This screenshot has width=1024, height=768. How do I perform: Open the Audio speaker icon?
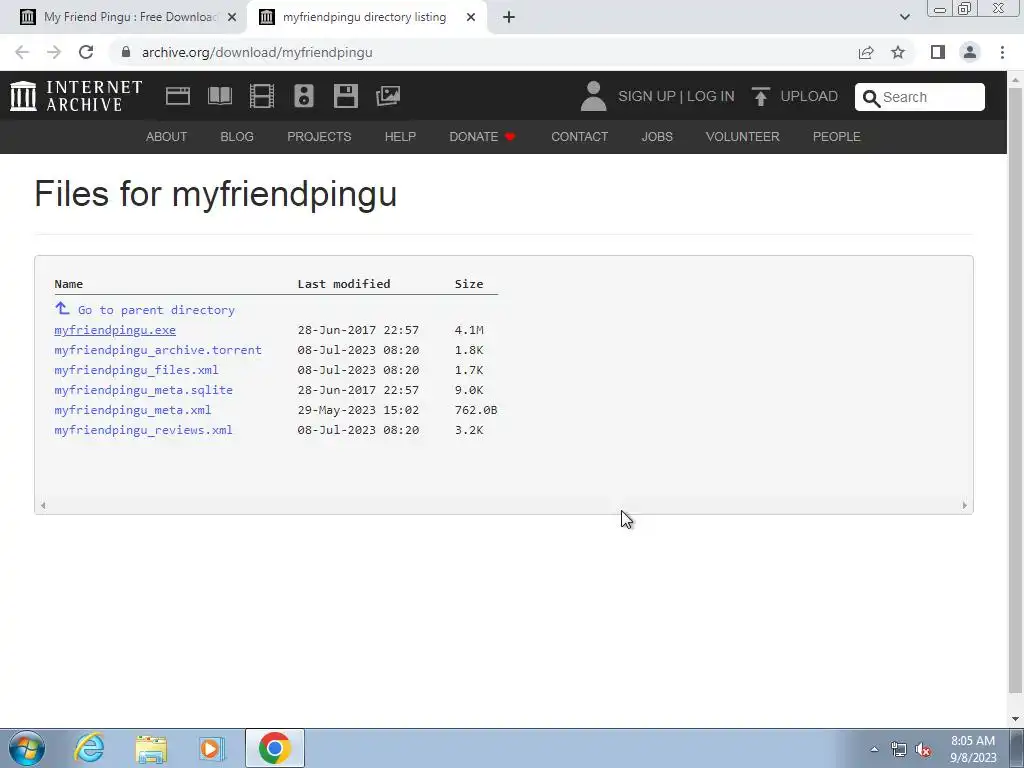(304, 96)
